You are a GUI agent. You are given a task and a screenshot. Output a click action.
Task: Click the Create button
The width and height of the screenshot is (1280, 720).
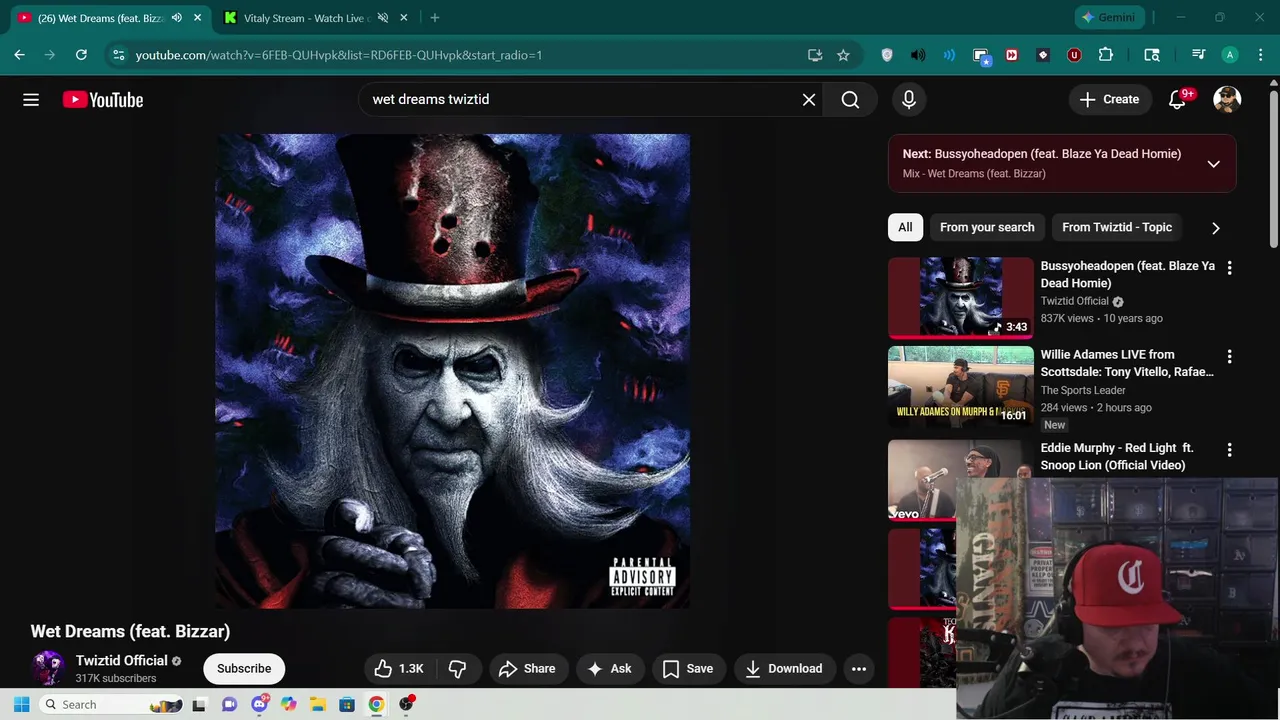[x=1109, y=100]
